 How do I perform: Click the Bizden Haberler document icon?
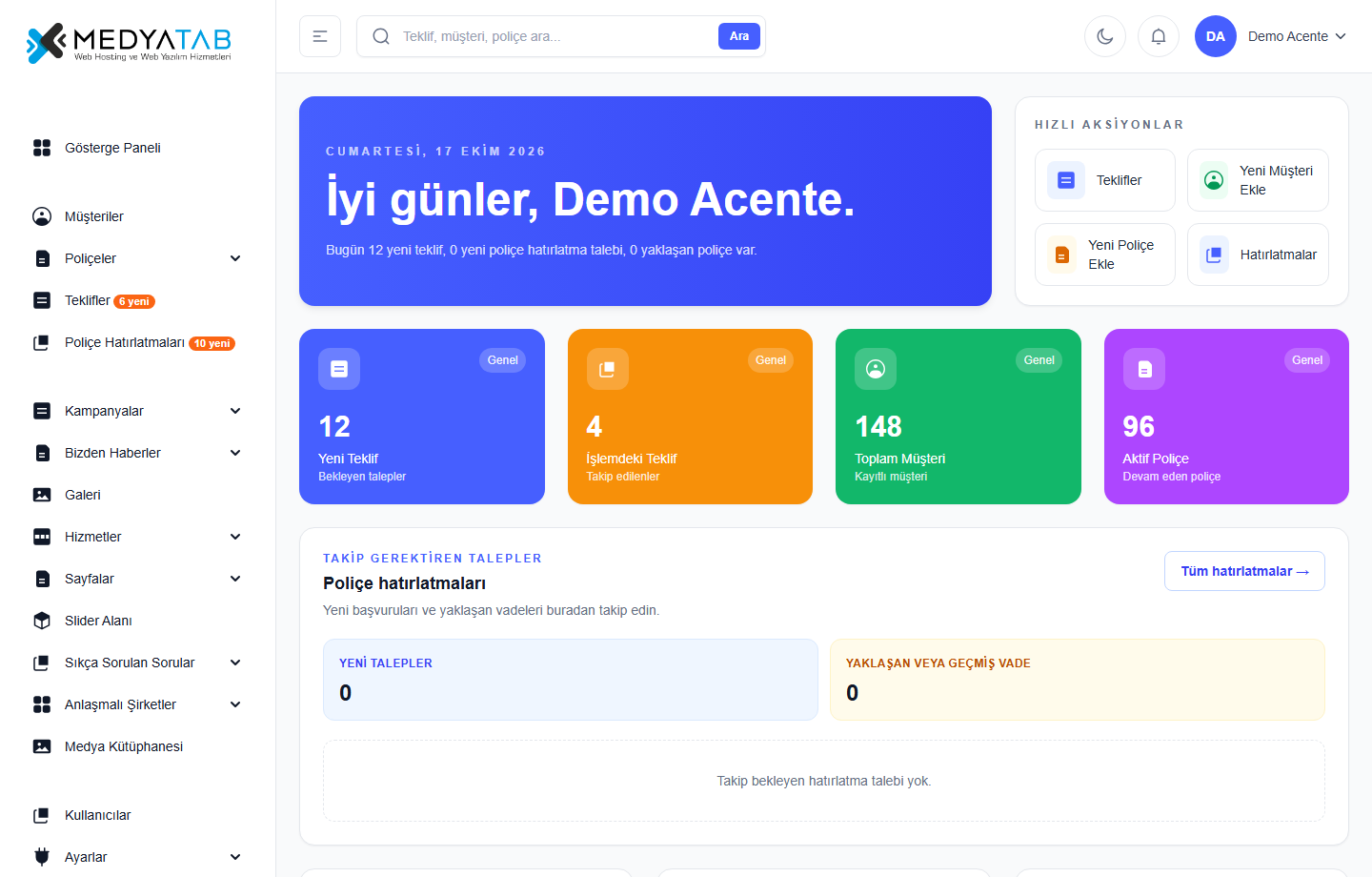(x=42, y=453)
